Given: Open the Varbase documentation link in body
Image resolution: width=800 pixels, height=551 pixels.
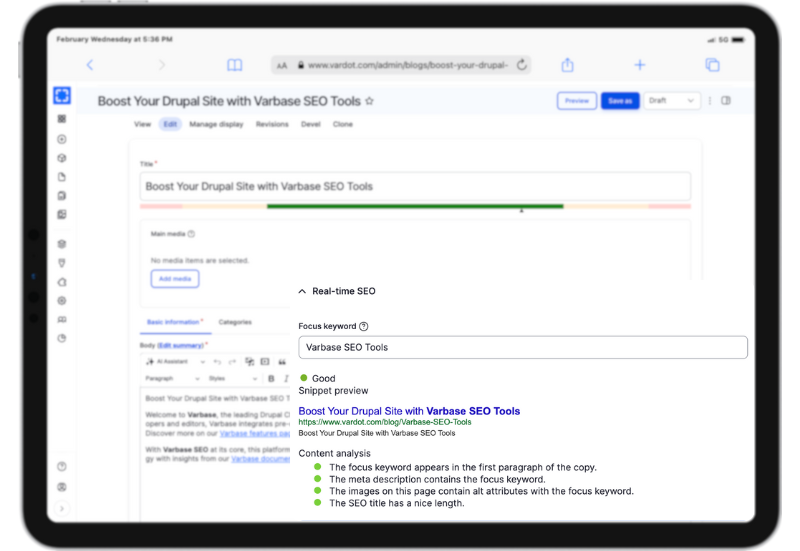Looking at the screenshot, I should tap(261, 459).
